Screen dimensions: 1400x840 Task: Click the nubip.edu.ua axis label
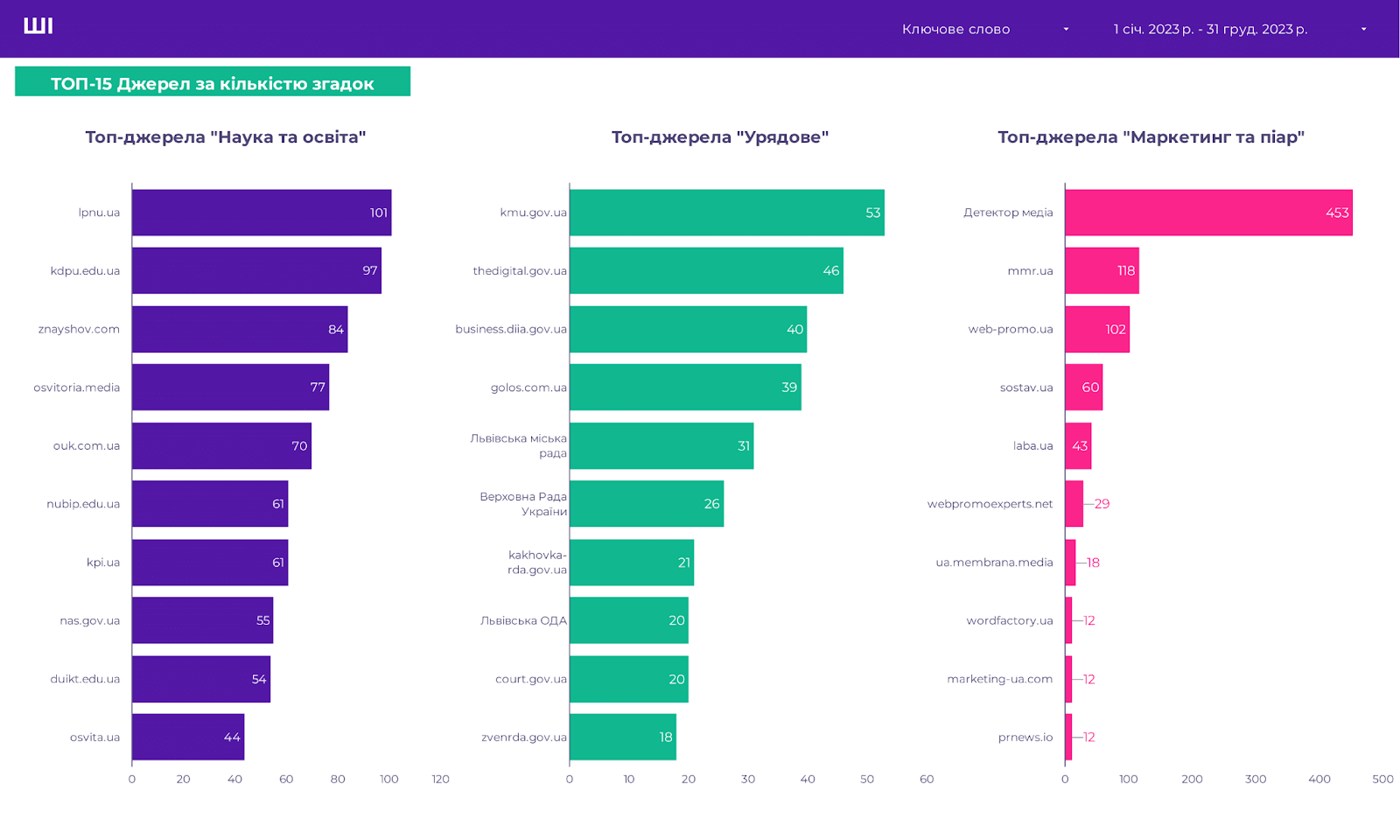(x=83, y=504)
